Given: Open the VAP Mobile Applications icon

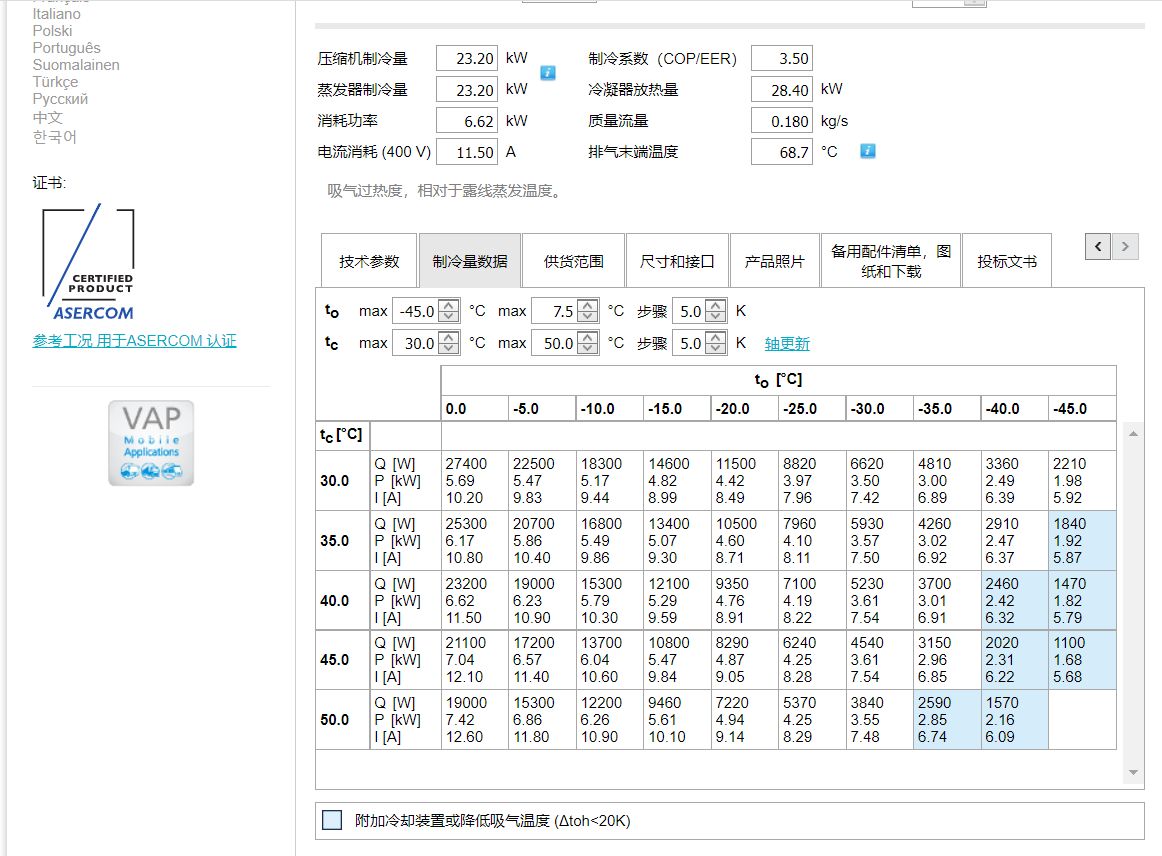Looking at the screenshot, I should pyautogui.click(x=151, y=443).
